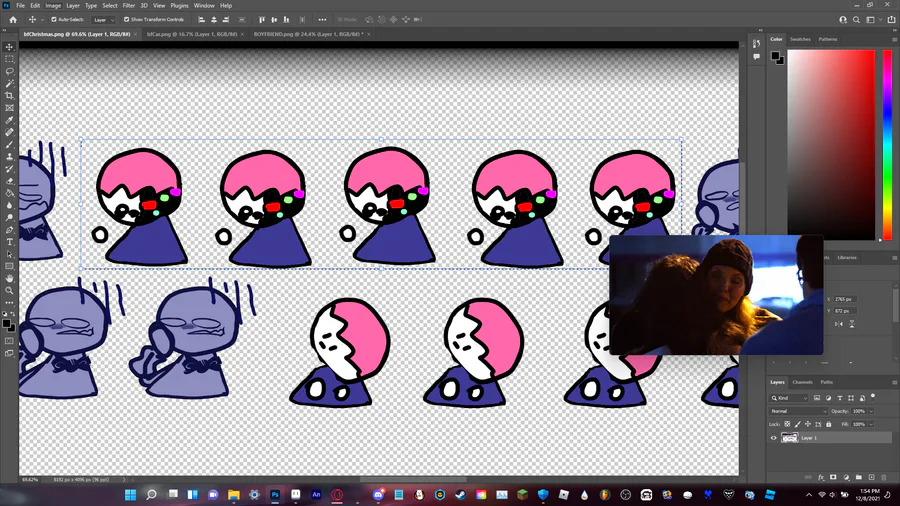This screenshot has height=506, width=900.
Task: Select the Rectangular Marquee tool
Action: point(9,59)
